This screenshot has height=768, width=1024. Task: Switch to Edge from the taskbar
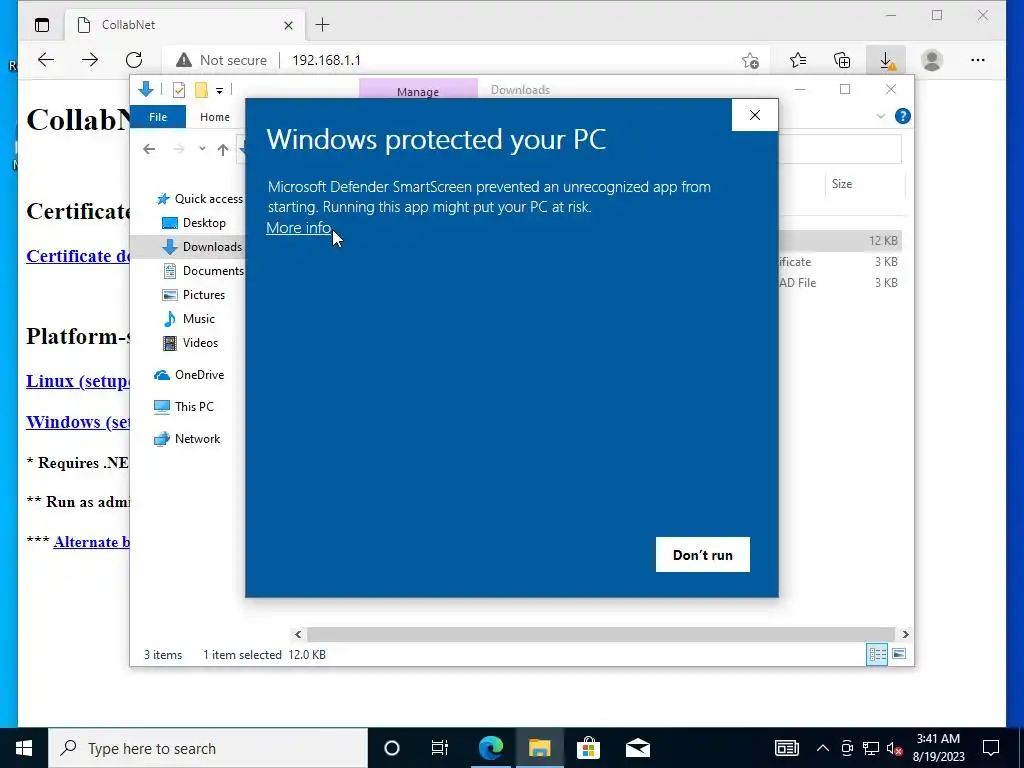490,748
